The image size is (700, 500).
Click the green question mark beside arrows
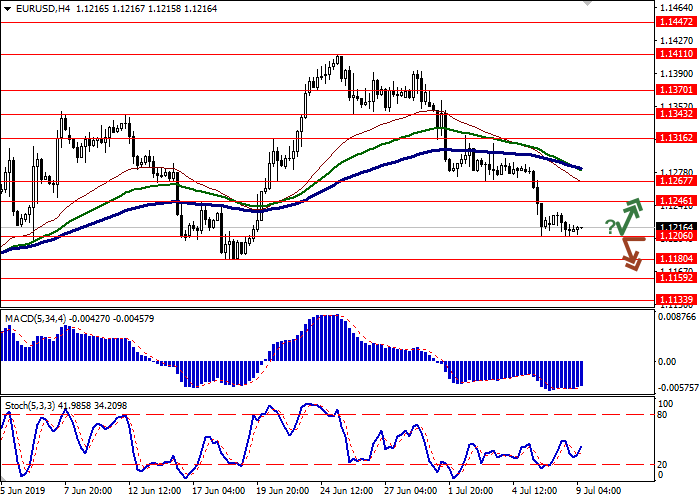(610, 227)
